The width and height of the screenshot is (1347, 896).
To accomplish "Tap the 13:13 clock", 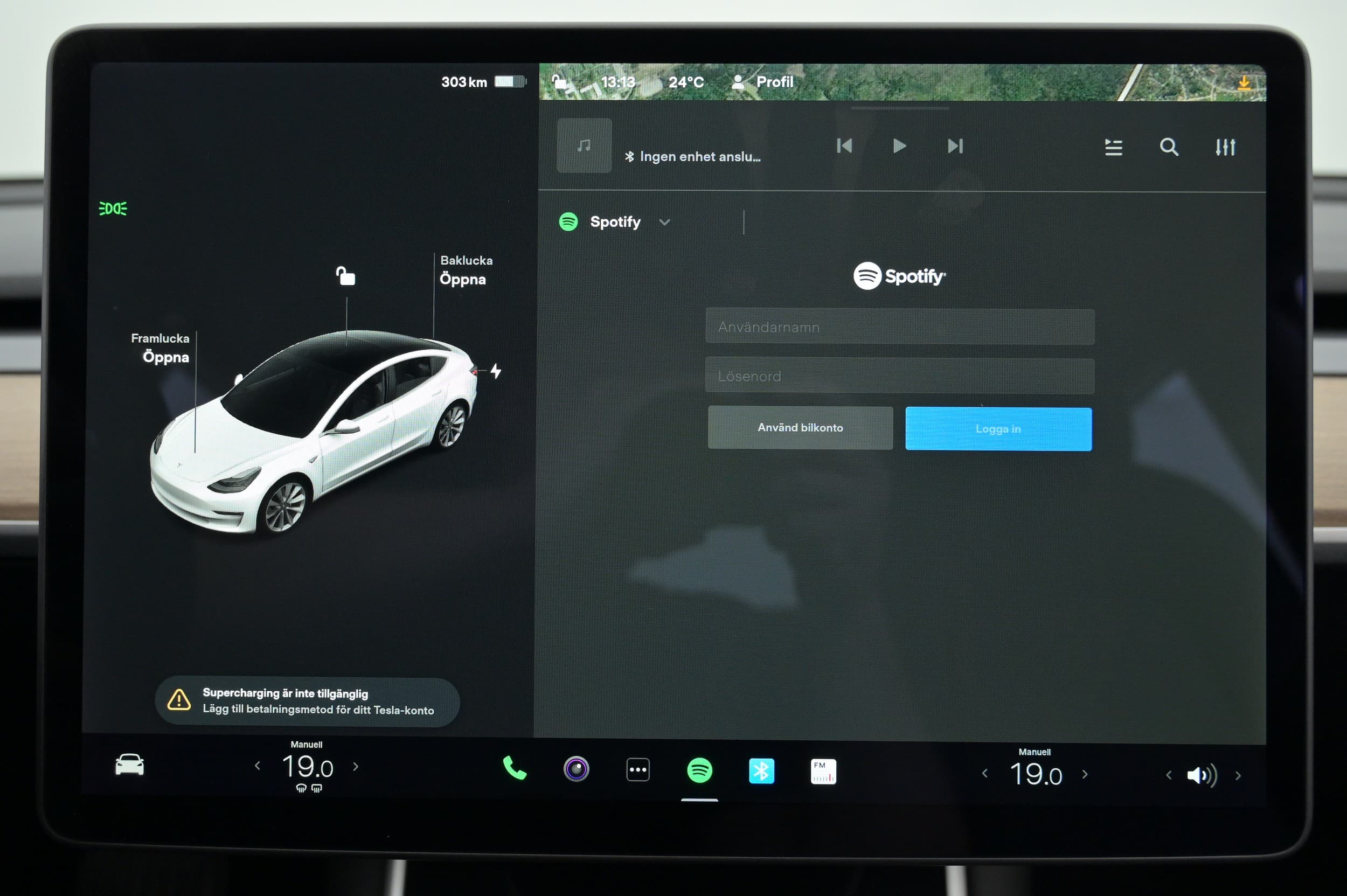I will pyautogui.click(x=618, y=82).
